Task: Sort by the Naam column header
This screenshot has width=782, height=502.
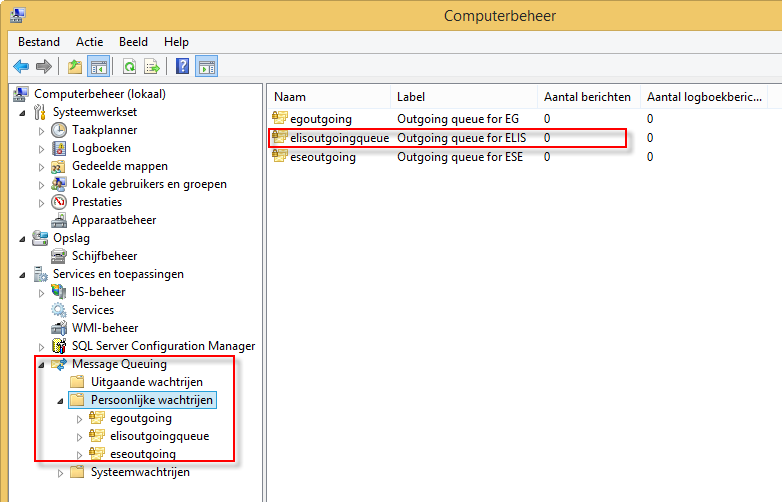Action: tap(329, 97)
